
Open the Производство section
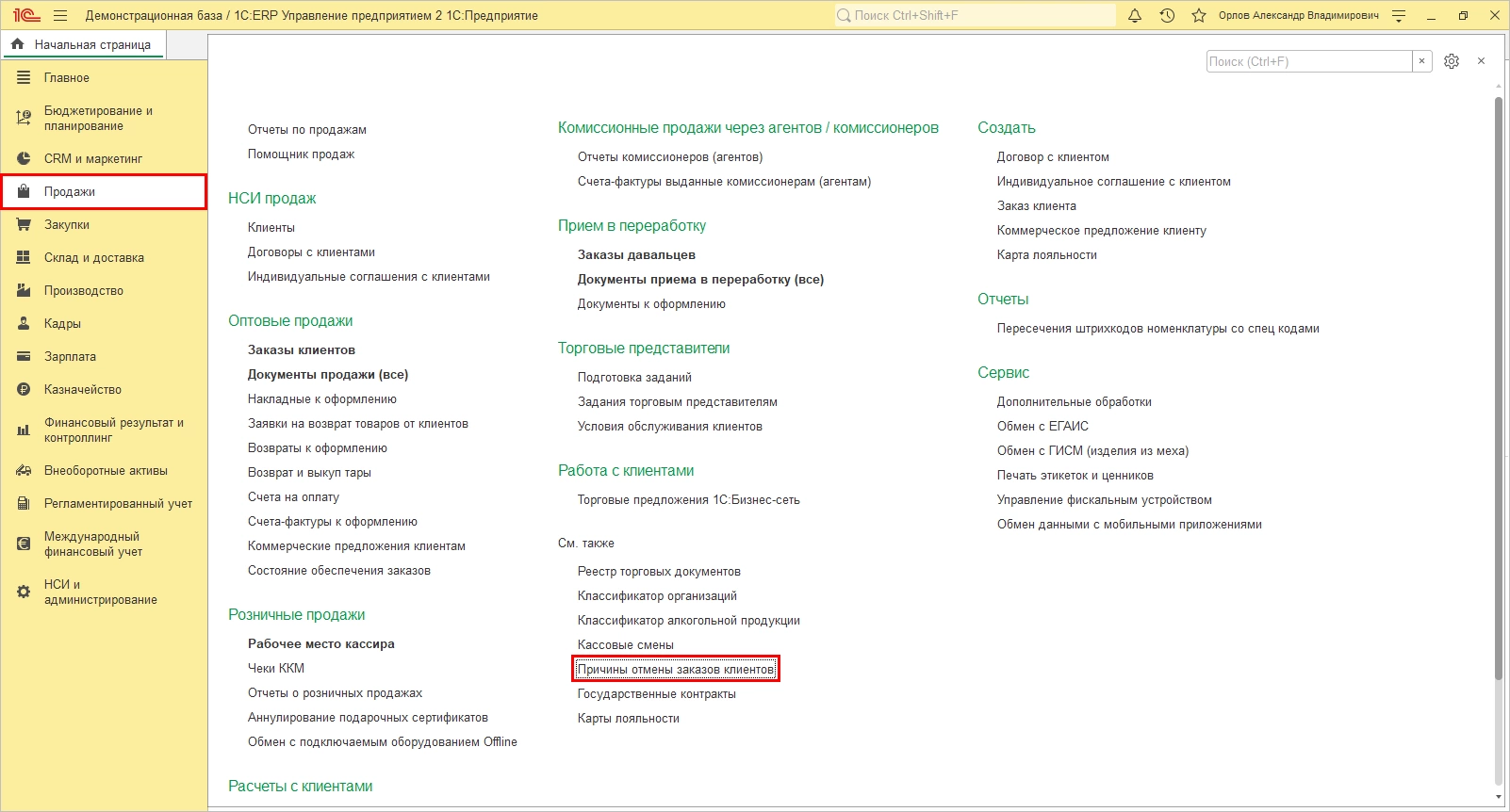point(104,290)
